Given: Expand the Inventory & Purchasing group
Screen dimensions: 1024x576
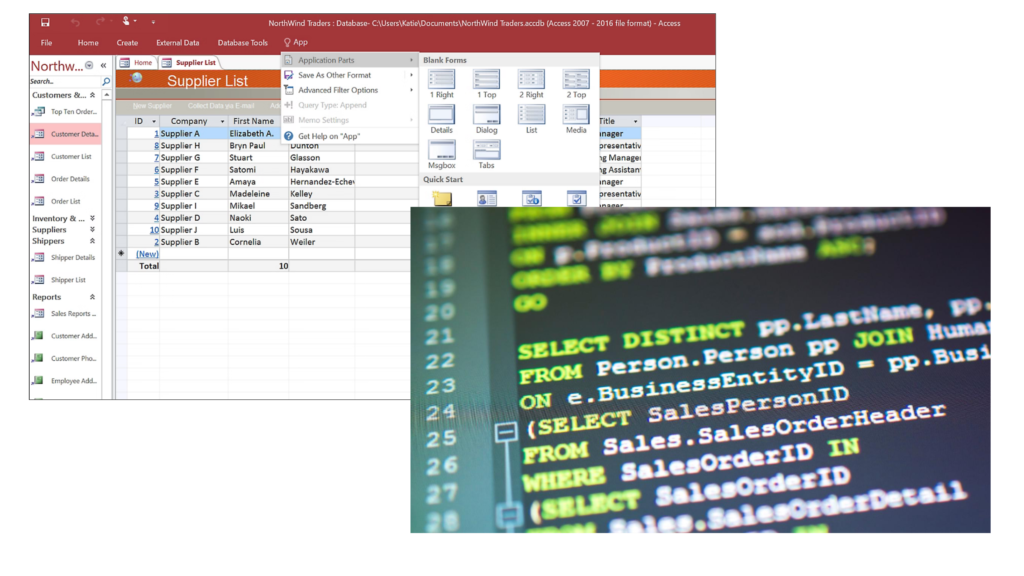Looking at the screenshot, I should pos(92,219).
